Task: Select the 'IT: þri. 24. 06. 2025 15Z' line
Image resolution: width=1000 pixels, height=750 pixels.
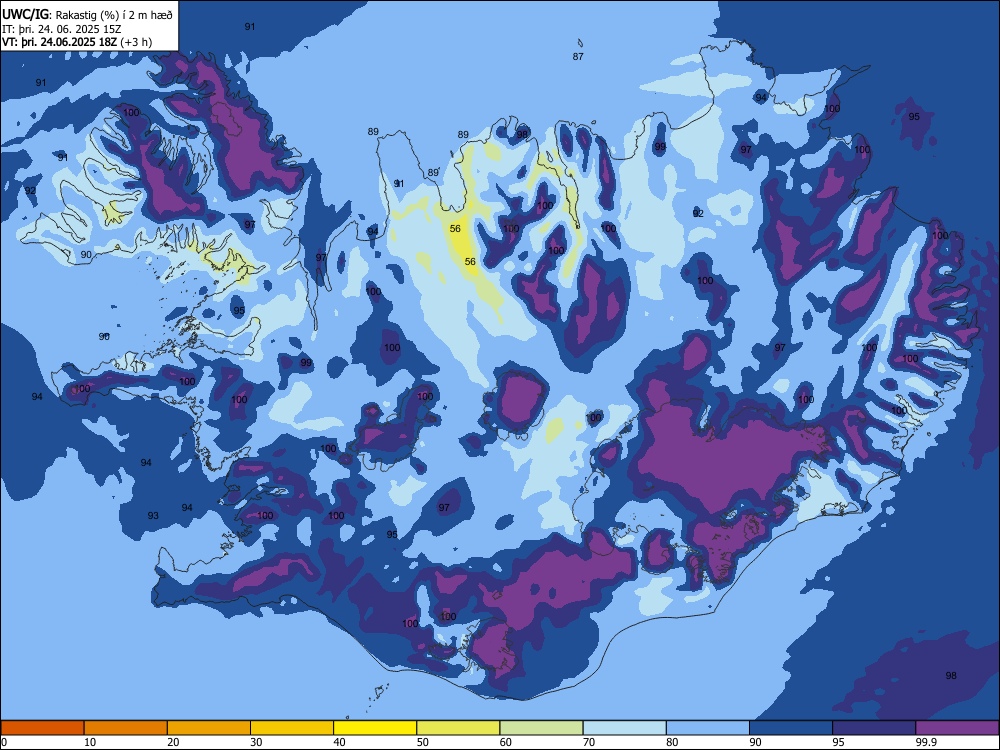Action: point(61,29)
